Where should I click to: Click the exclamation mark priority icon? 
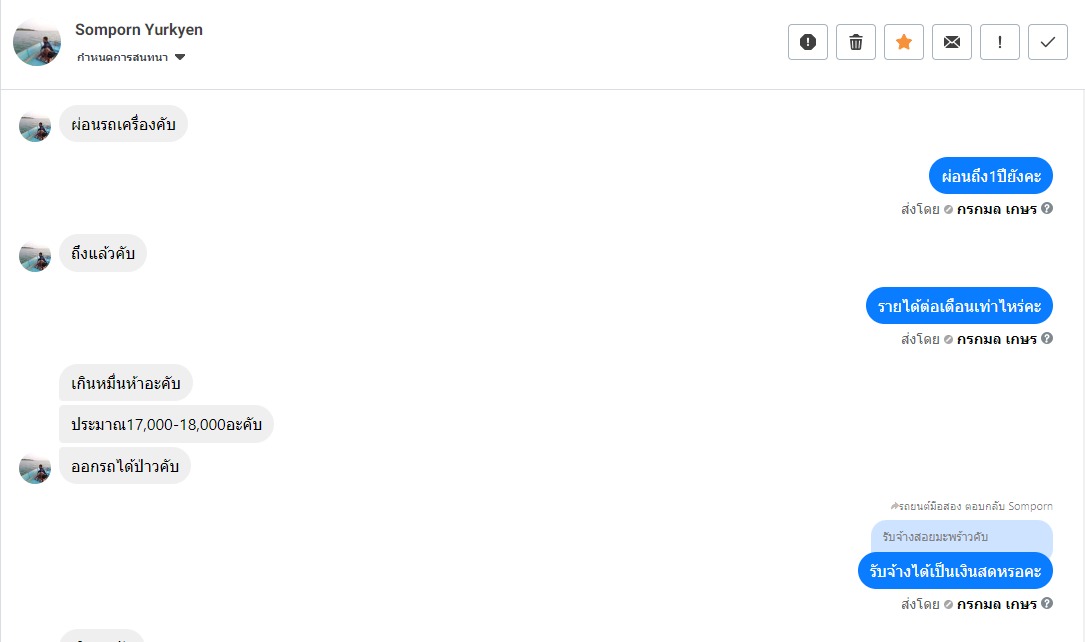pyautogui.click(x=1000, y=42)
